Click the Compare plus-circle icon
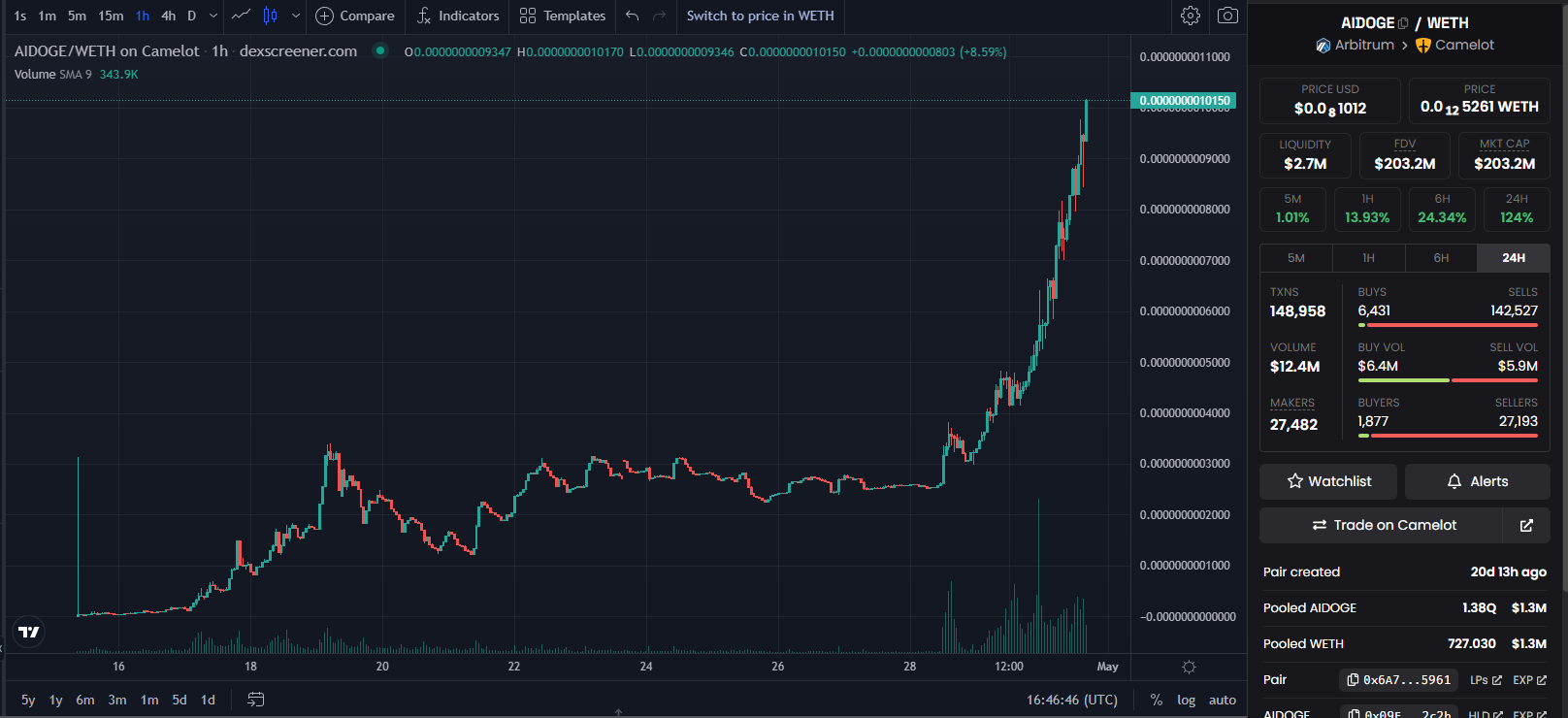The image size is (1568, 718). (324, 16)
